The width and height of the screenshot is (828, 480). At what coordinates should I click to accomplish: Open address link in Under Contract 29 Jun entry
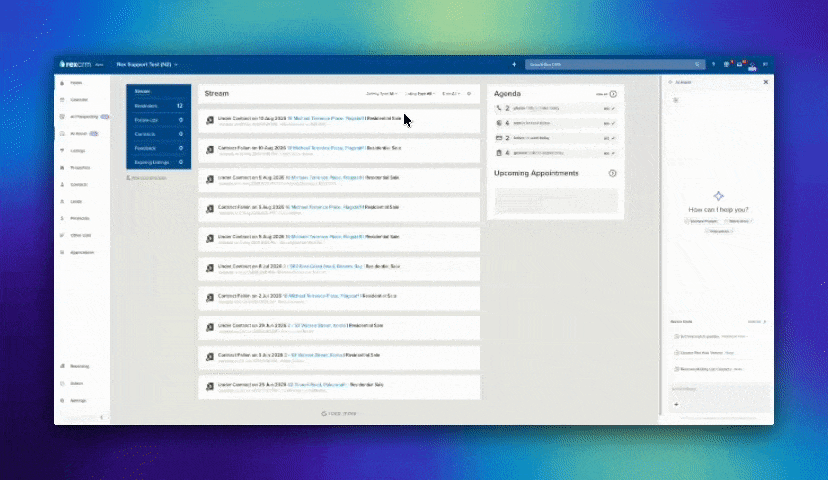[315, 325]
